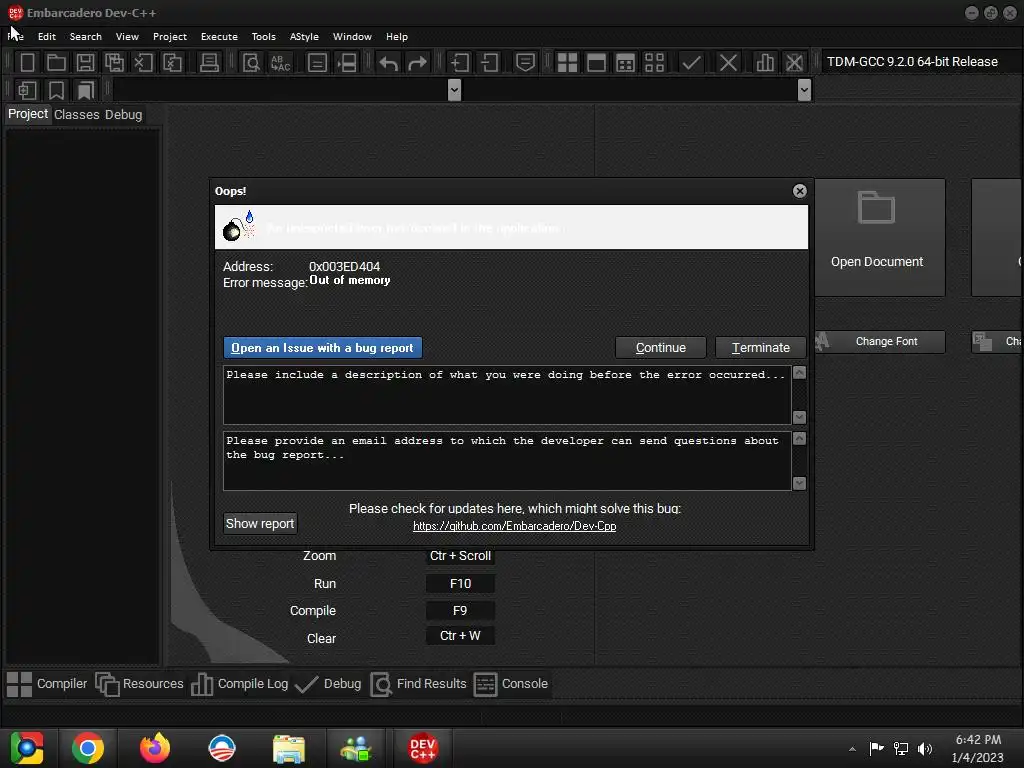Screen dimensions: 1024x768
Task: Click the Stop Execution X toolbar icon
Action: [x=728, y=63]
